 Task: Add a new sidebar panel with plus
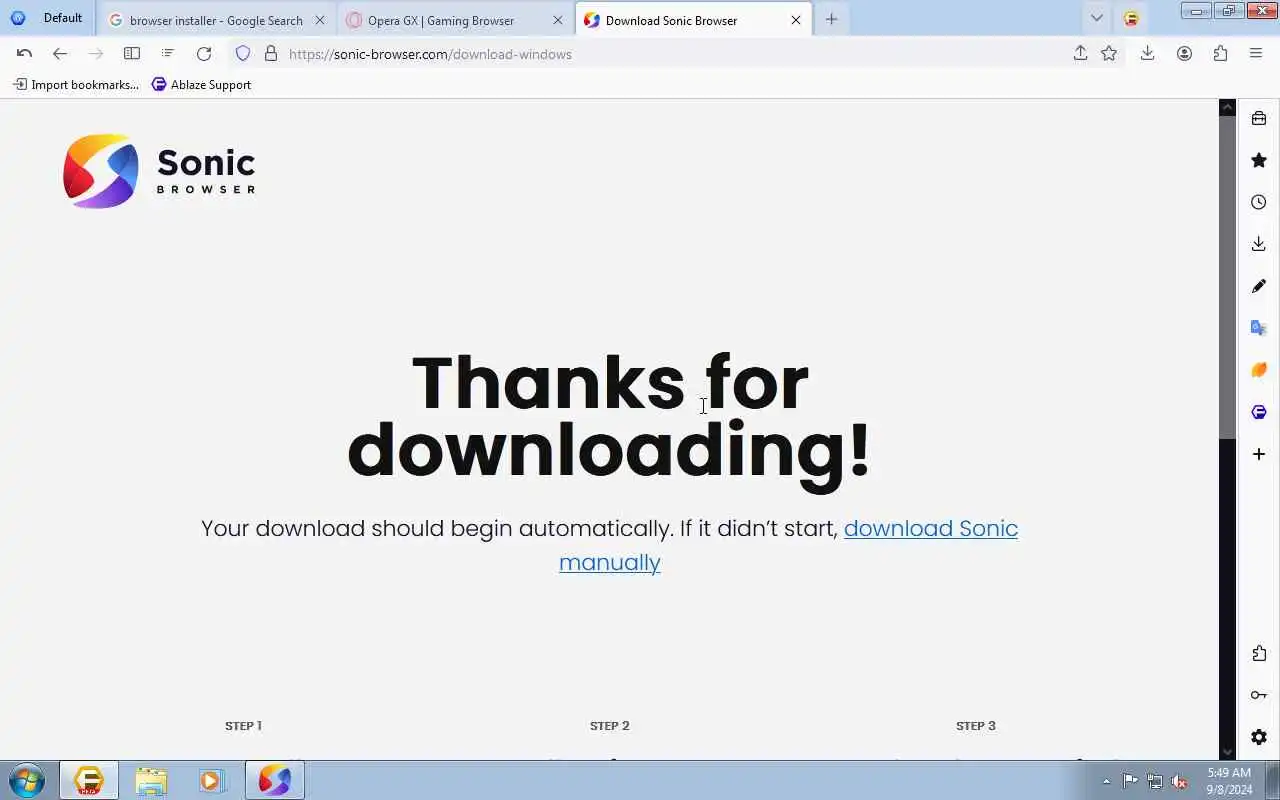tap(1259, 454)
